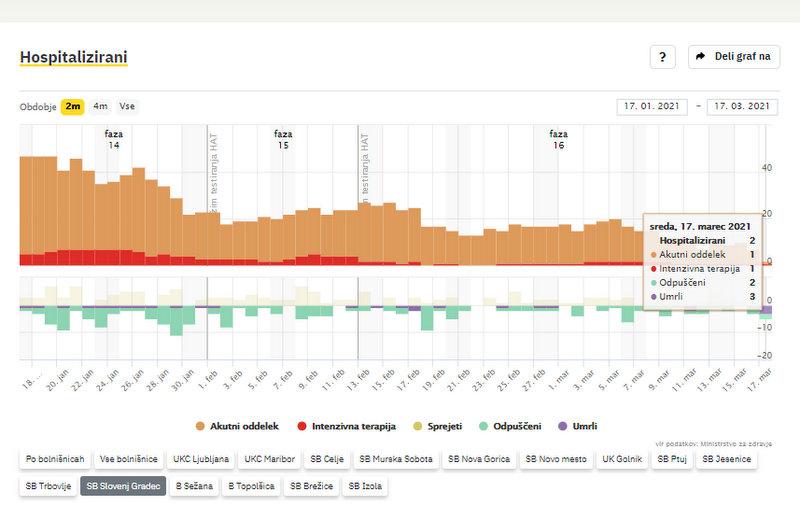Select the 2m period option
Image resolution: width=800 pixels, height=520 pixels.
point(72,106)
